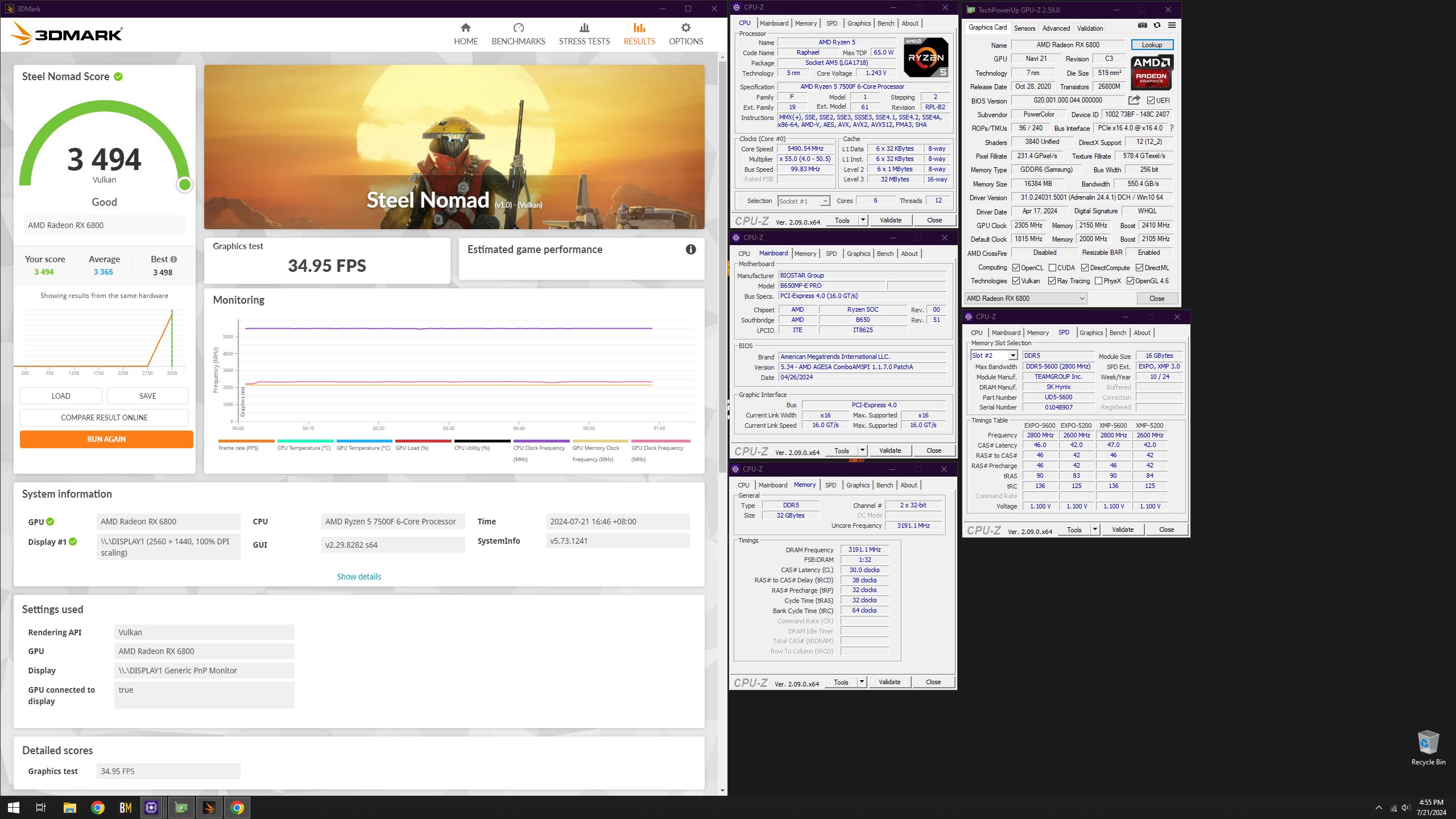This screenshot has height=819, width=1456.
Task: Open the Slot #2 memory slot dropdown
Action: (993, 355)
